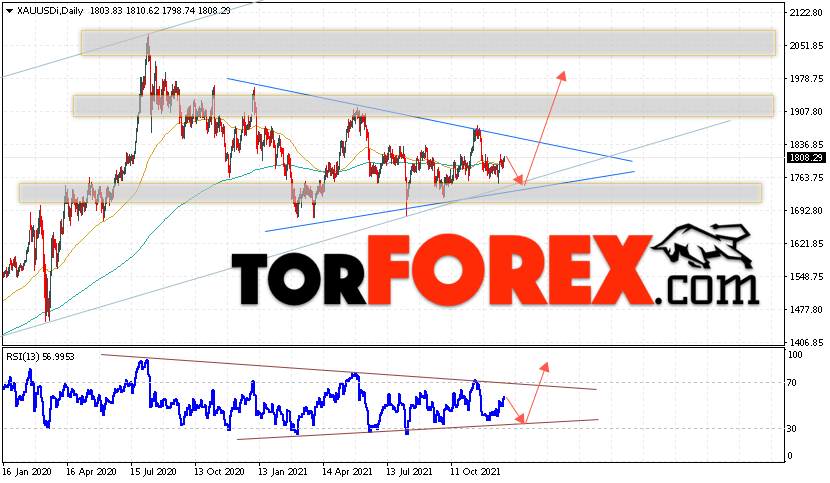Click the 14 Apr 2021 date label
The height and width of the screenshot is (483, 830).
pyautogui.click(x=347, y=472)
